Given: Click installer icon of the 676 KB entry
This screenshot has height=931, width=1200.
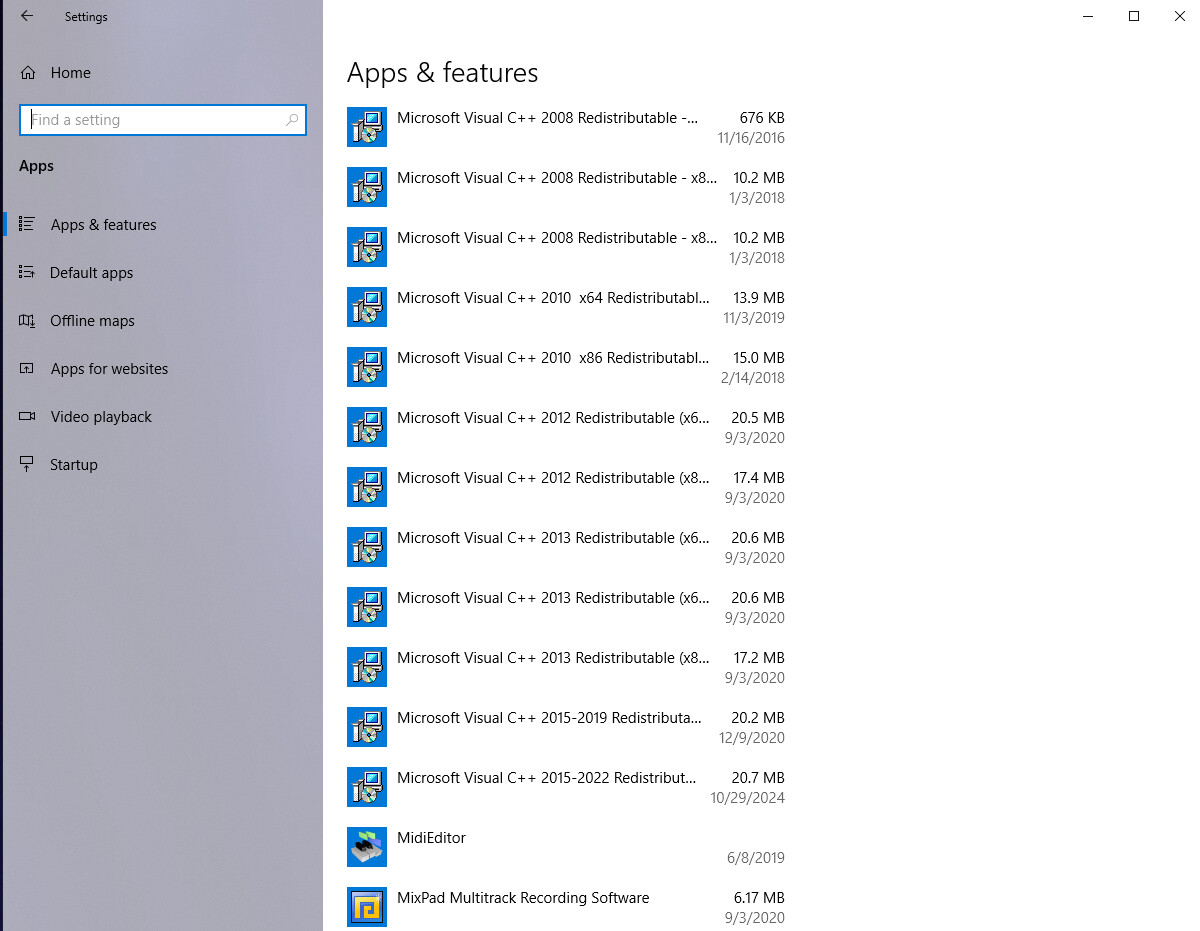Looking at the screenshot, I should (367, 127).
